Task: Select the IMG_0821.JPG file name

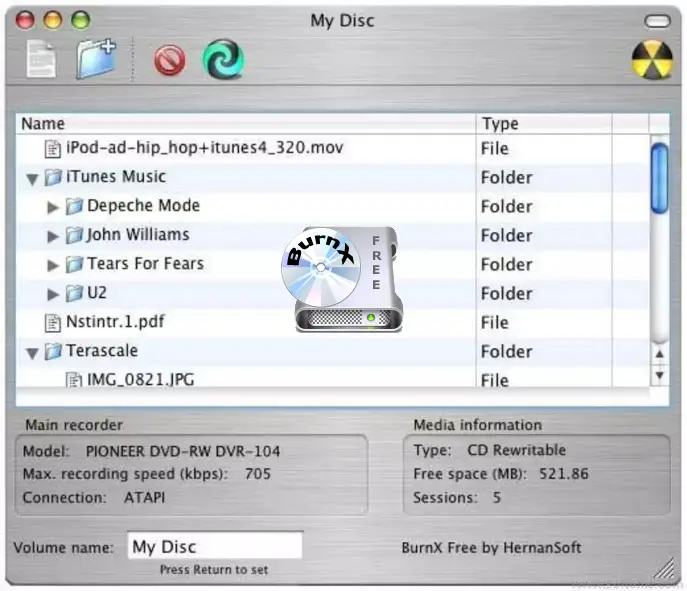Action: click(141, 379)
